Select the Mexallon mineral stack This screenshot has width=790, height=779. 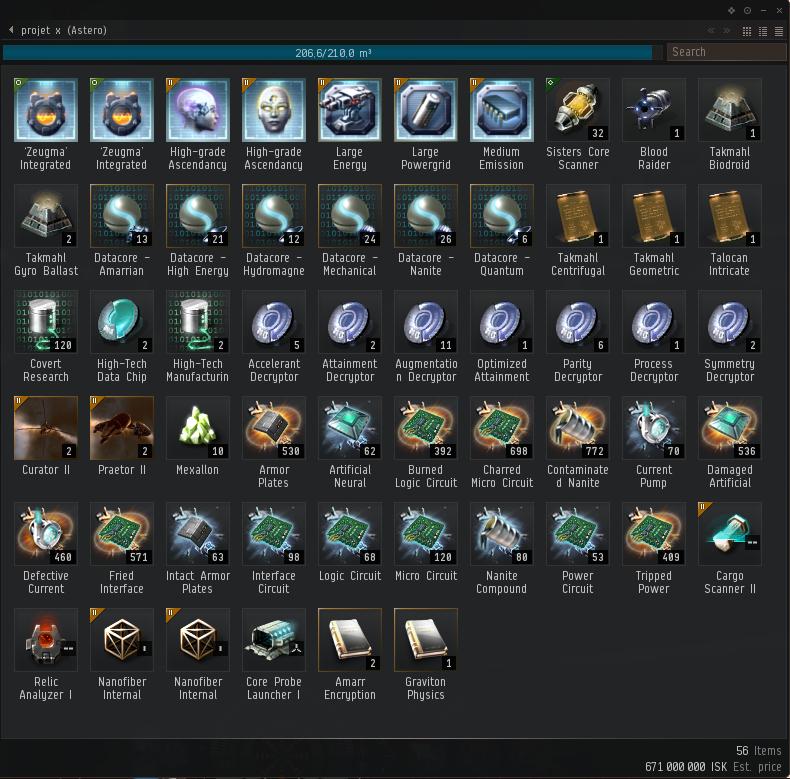(x=198, y=428)
